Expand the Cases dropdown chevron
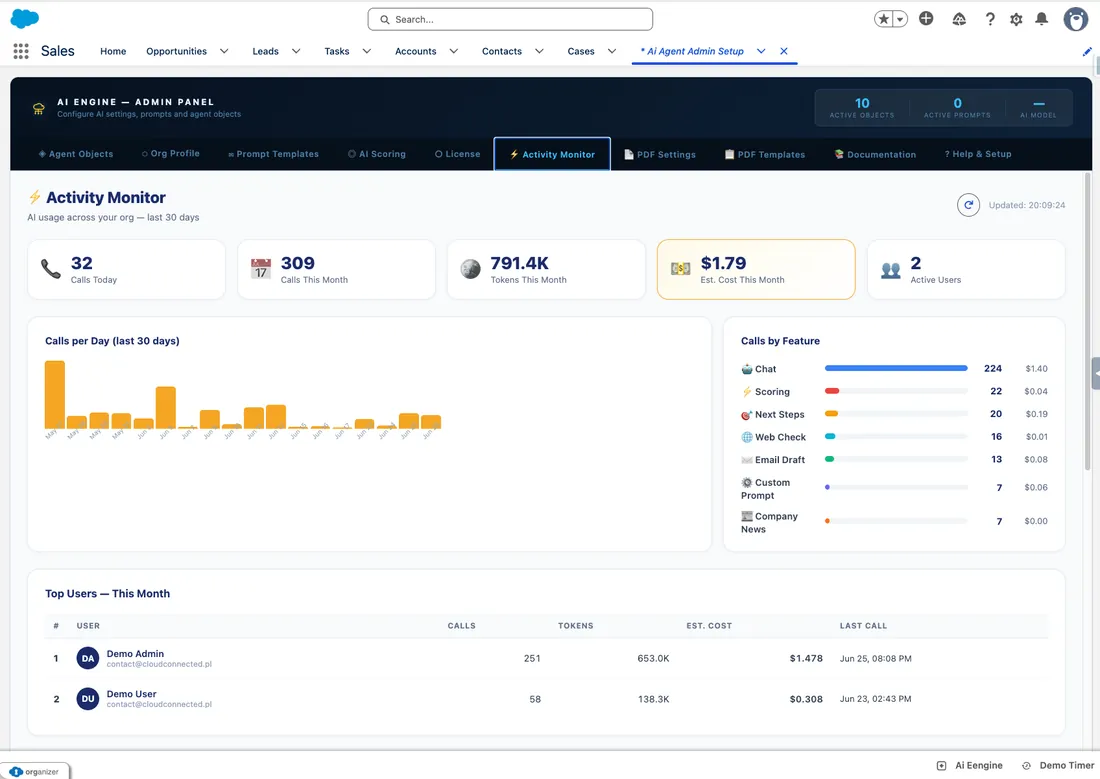 [612, 51]
